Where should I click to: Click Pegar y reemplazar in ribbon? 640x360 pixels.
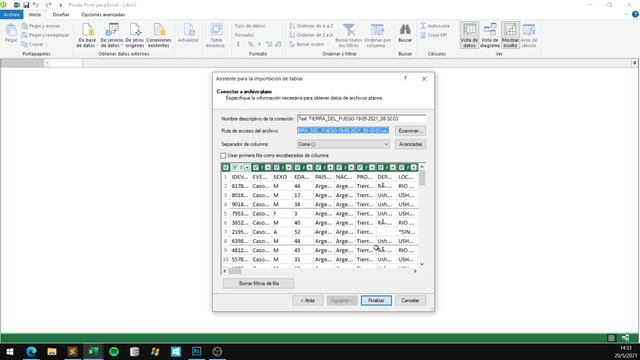tap(45, 35)
